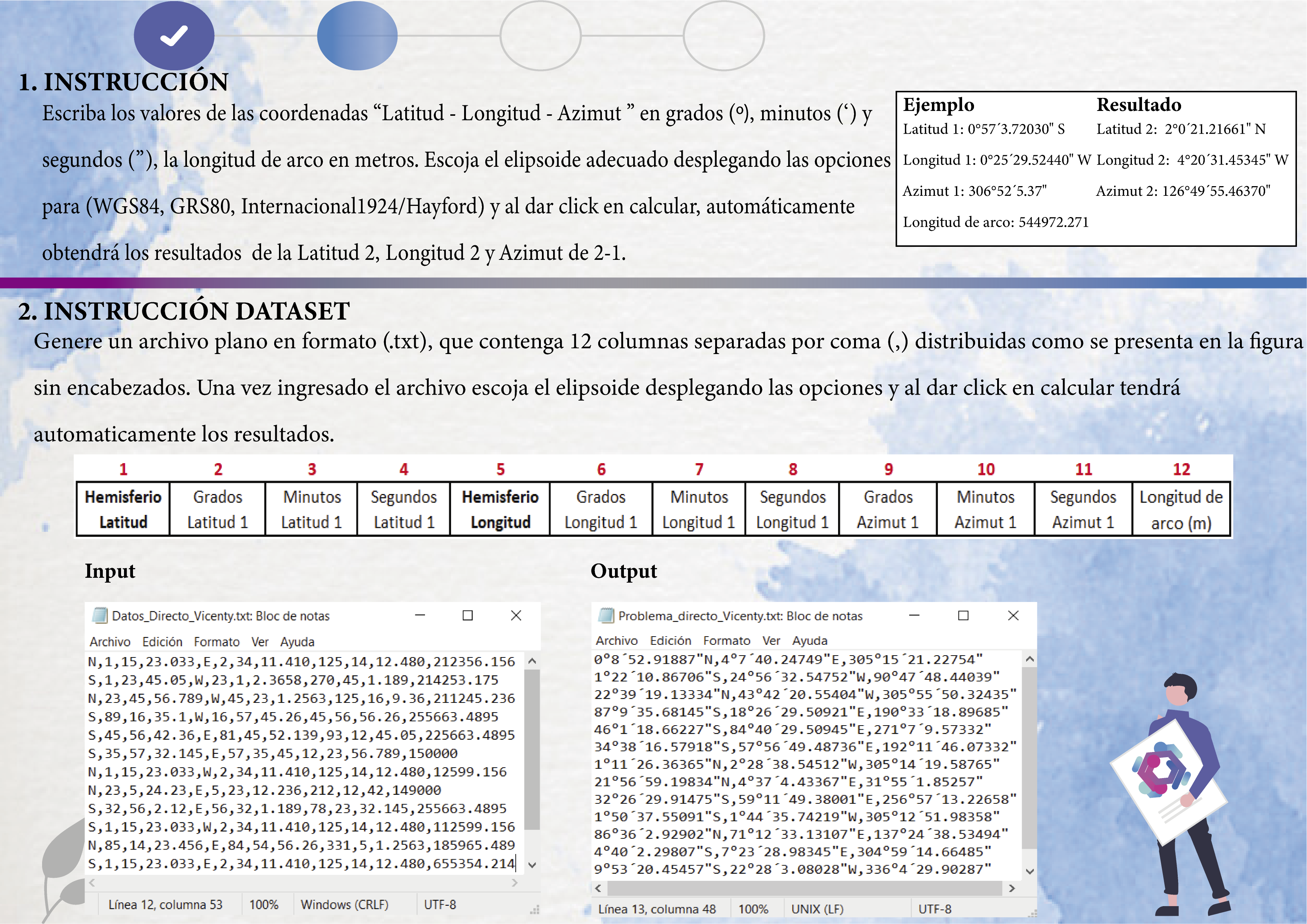Click Problema_directo_Vicenty notepad file icon
Viewport: 1307px width, 924px height.
606,616
